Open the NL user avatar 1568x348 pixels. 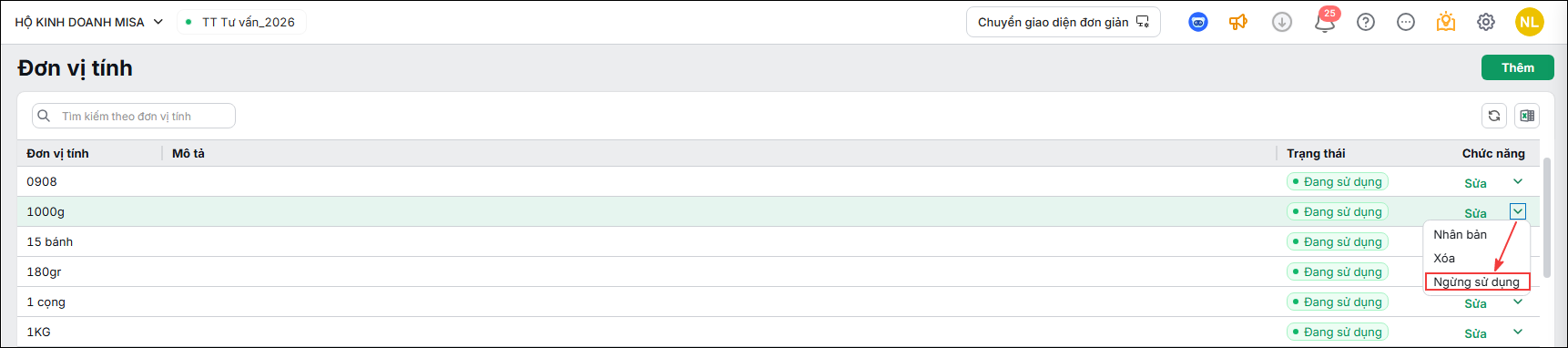1530,22
